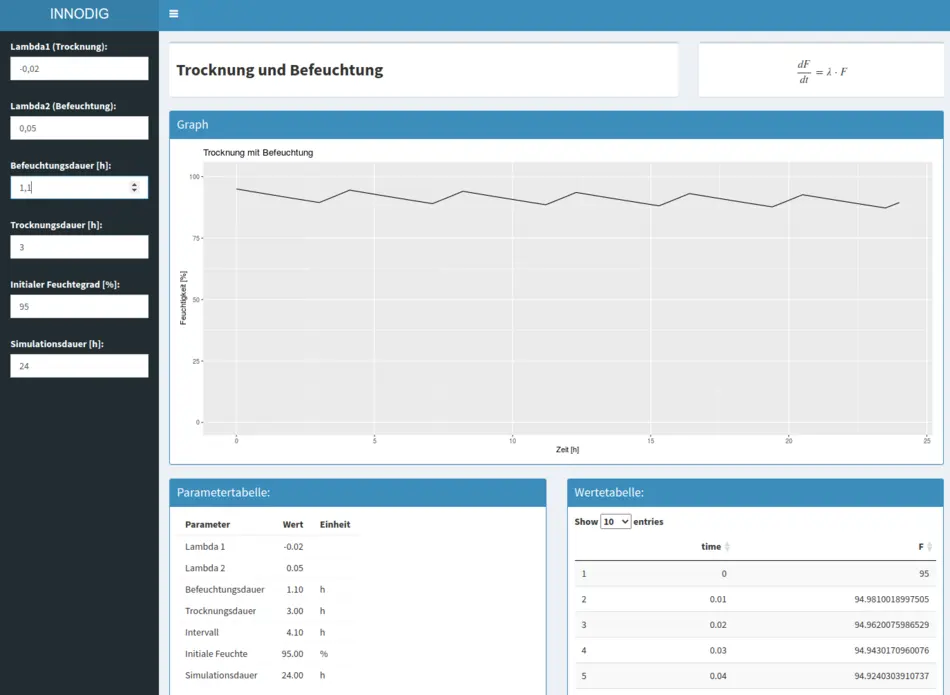The image size is (950, 695).
Task: Focus the Befeuchtungsdauer input field
Action: 70,187
